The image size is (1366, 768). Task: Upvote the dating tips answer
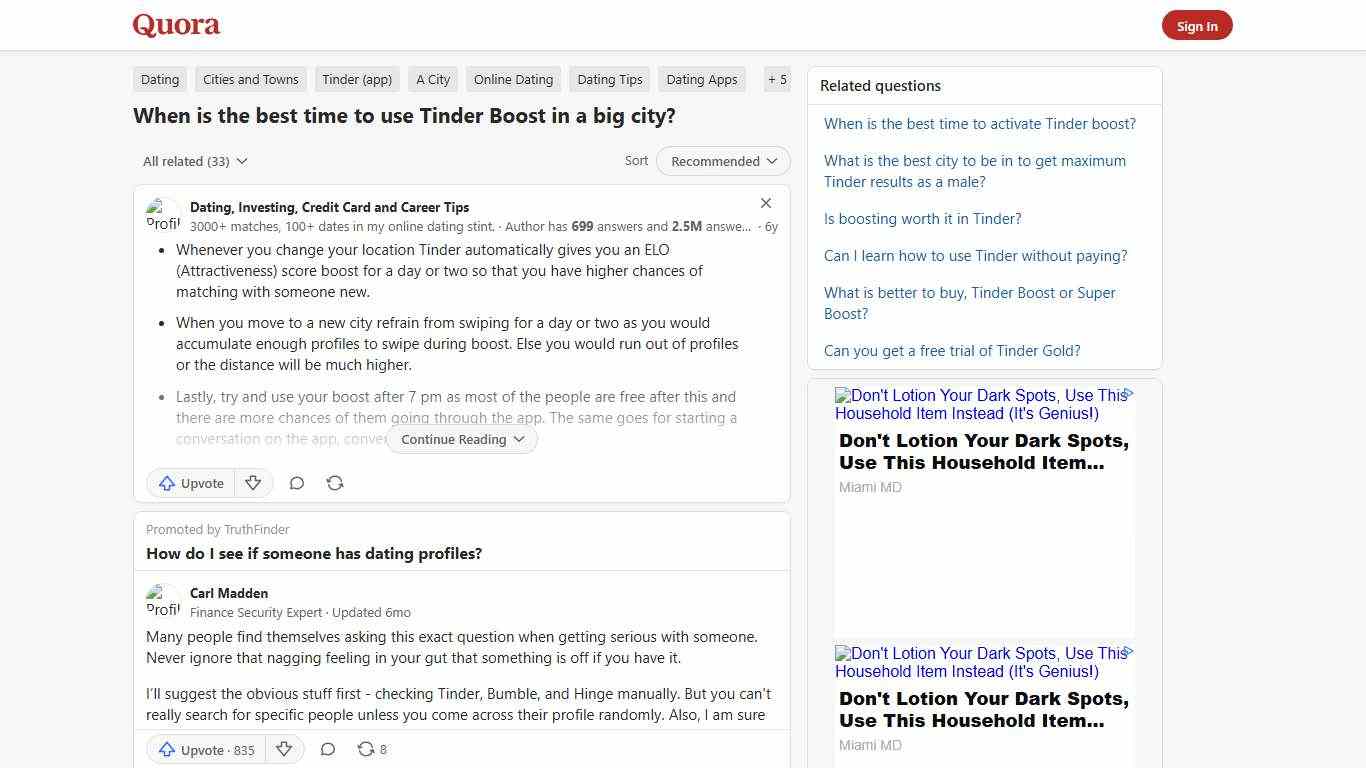click(190, 483)
